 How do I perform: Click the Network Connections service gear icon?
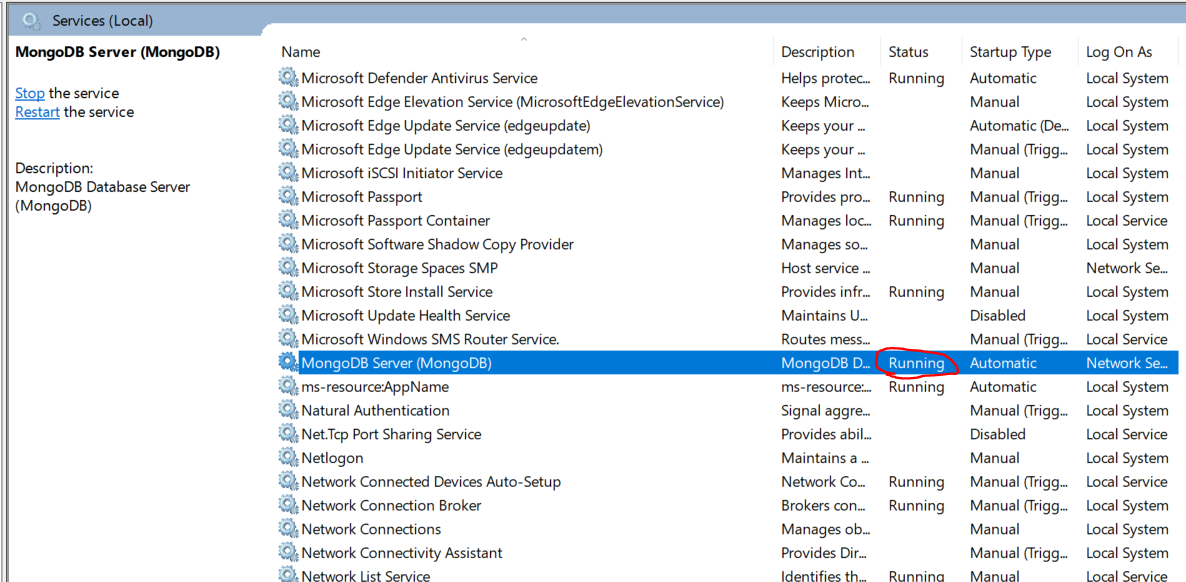(288, 529)
